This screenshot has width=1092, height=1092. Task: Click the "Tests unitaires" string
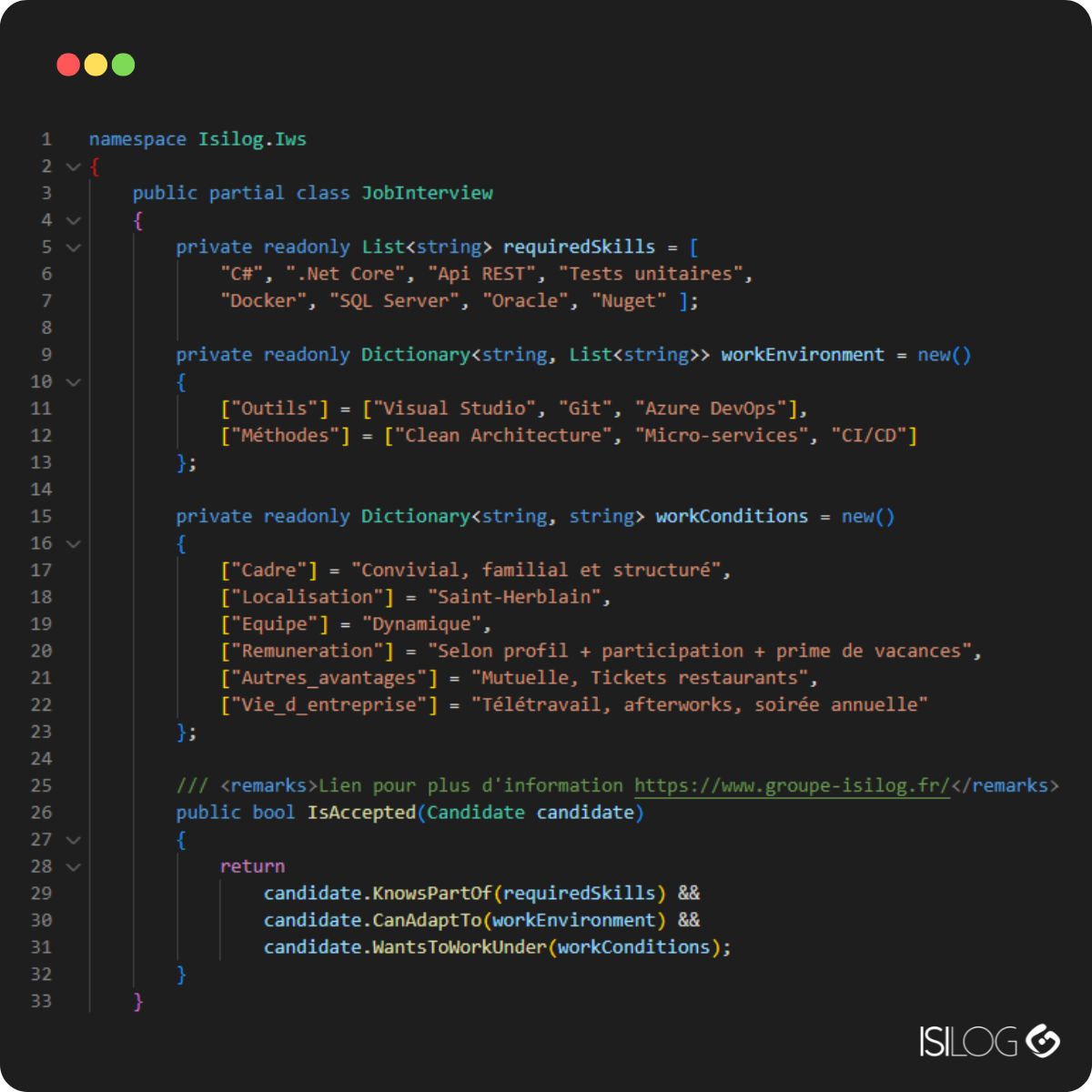pyautogui.click(x=652, y=274)
